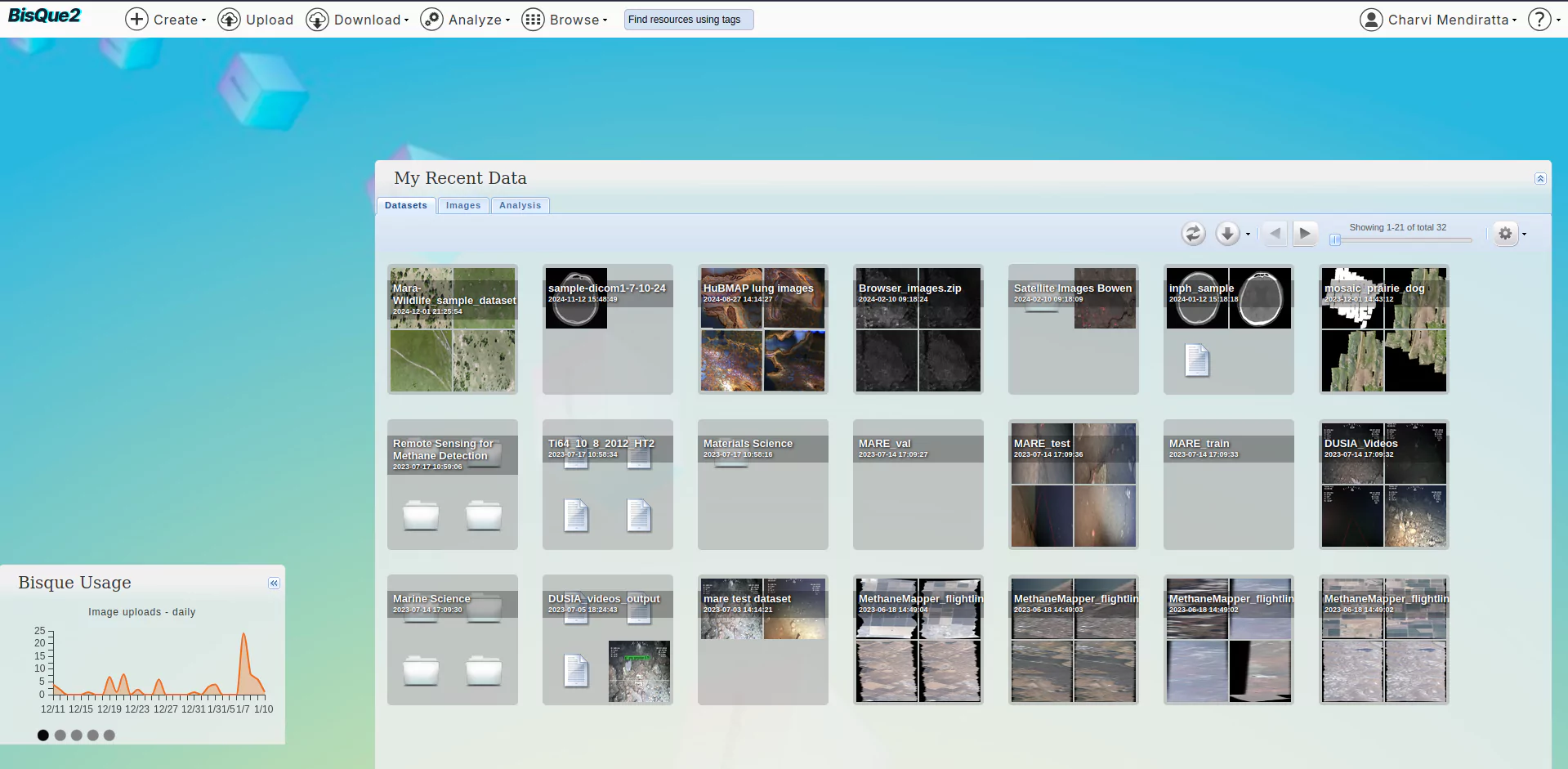This screenshot has width=1568, height=769.
Task: Select the first carousel dot in Bisque Usage
Action: 43,735
